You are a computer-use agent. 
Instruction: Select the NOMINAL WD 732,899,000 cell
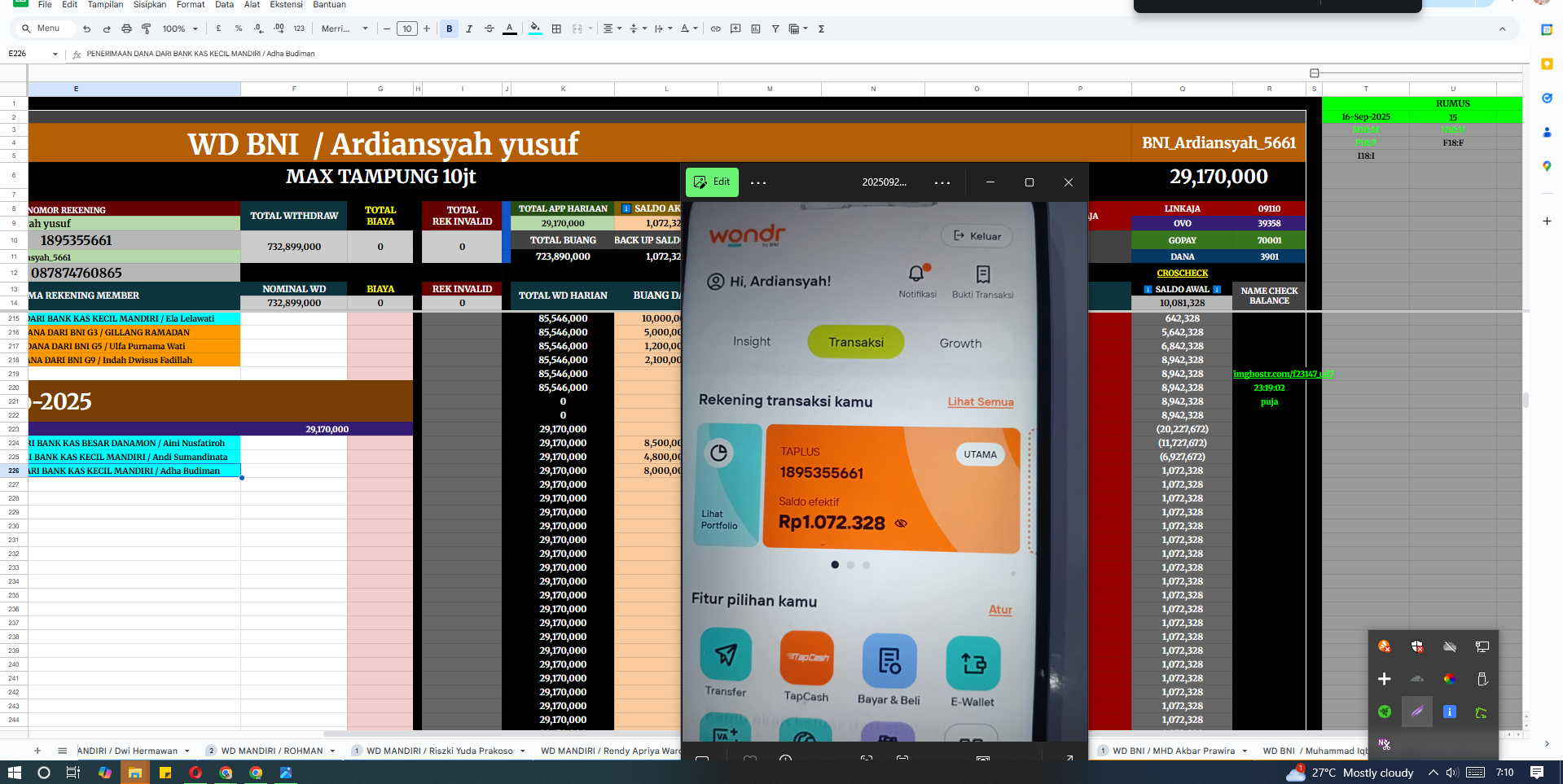click(294, 303)
